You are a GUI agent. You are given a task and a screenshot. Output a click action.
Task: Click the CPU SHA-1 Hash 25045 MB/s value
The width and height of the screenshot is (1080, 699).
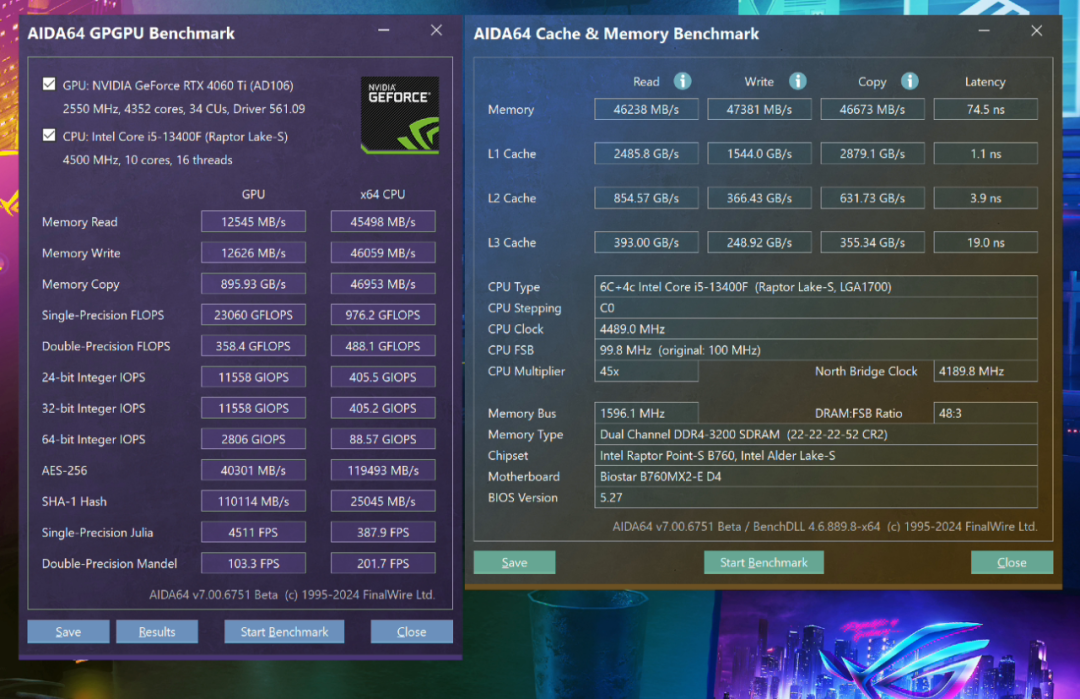(383, 501)
